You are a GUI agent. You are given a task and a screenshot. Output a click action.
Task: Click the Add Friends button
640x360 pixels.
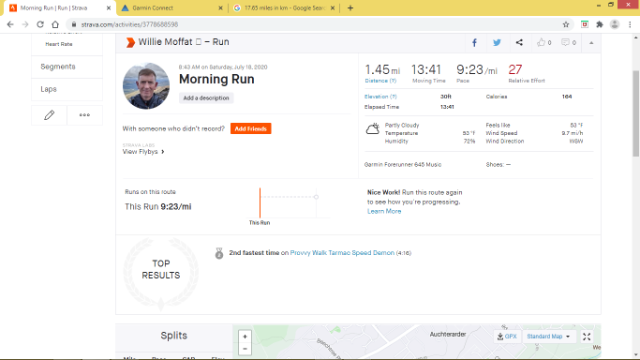tap(251, 129)
